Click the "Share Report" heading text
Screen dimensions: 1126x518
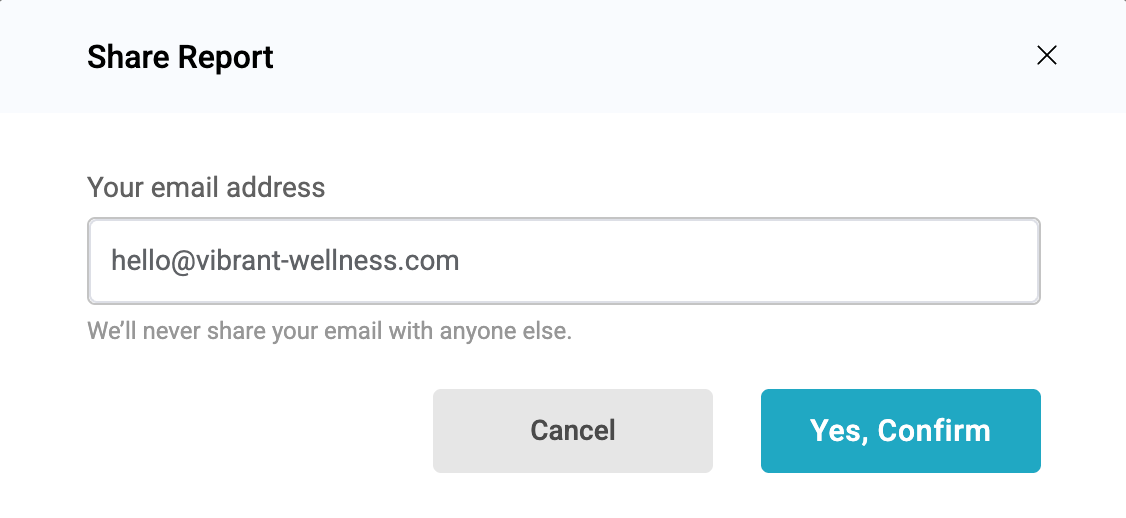pyautogui.click(x=180, y=57)
